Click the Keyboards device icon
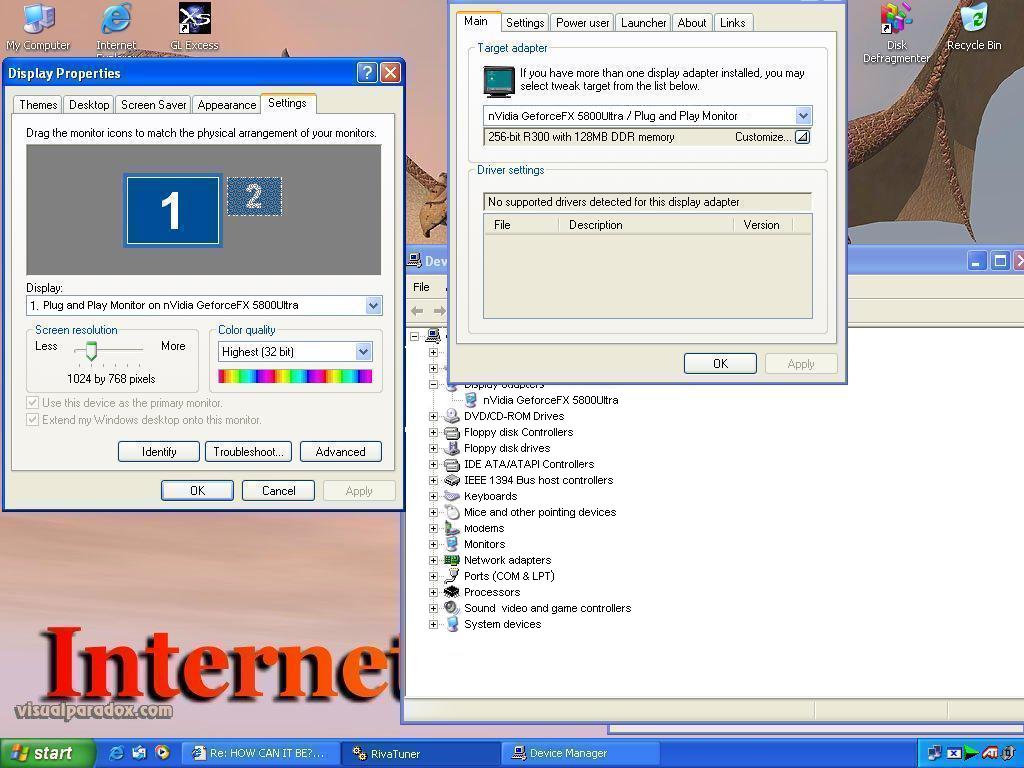This screenshot has width=1024, height=768. click(x=451, y=496)
